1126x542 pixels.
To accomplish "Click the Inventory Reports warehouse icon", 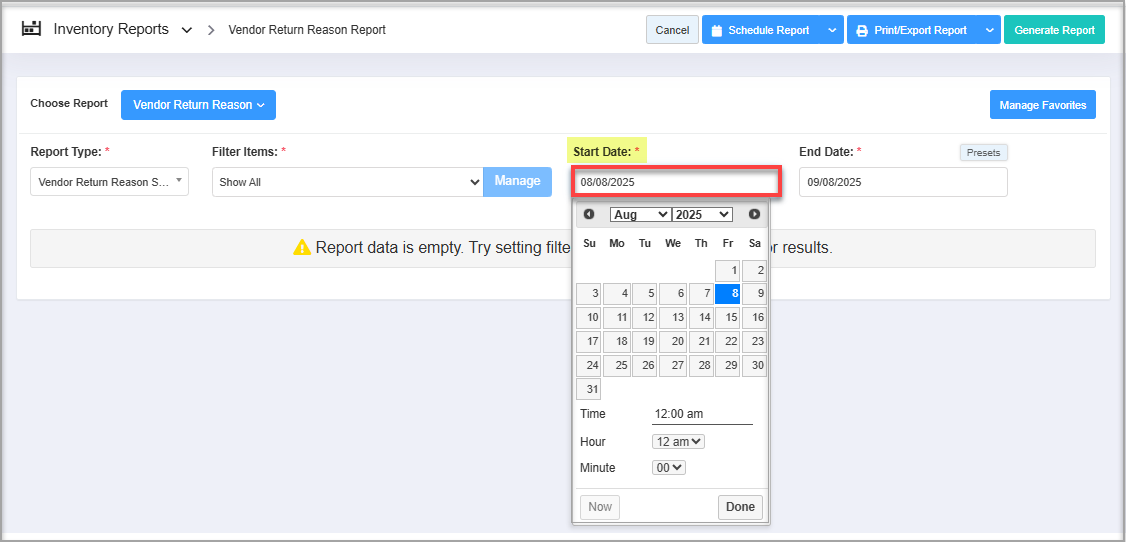I will tap(31, 29).
